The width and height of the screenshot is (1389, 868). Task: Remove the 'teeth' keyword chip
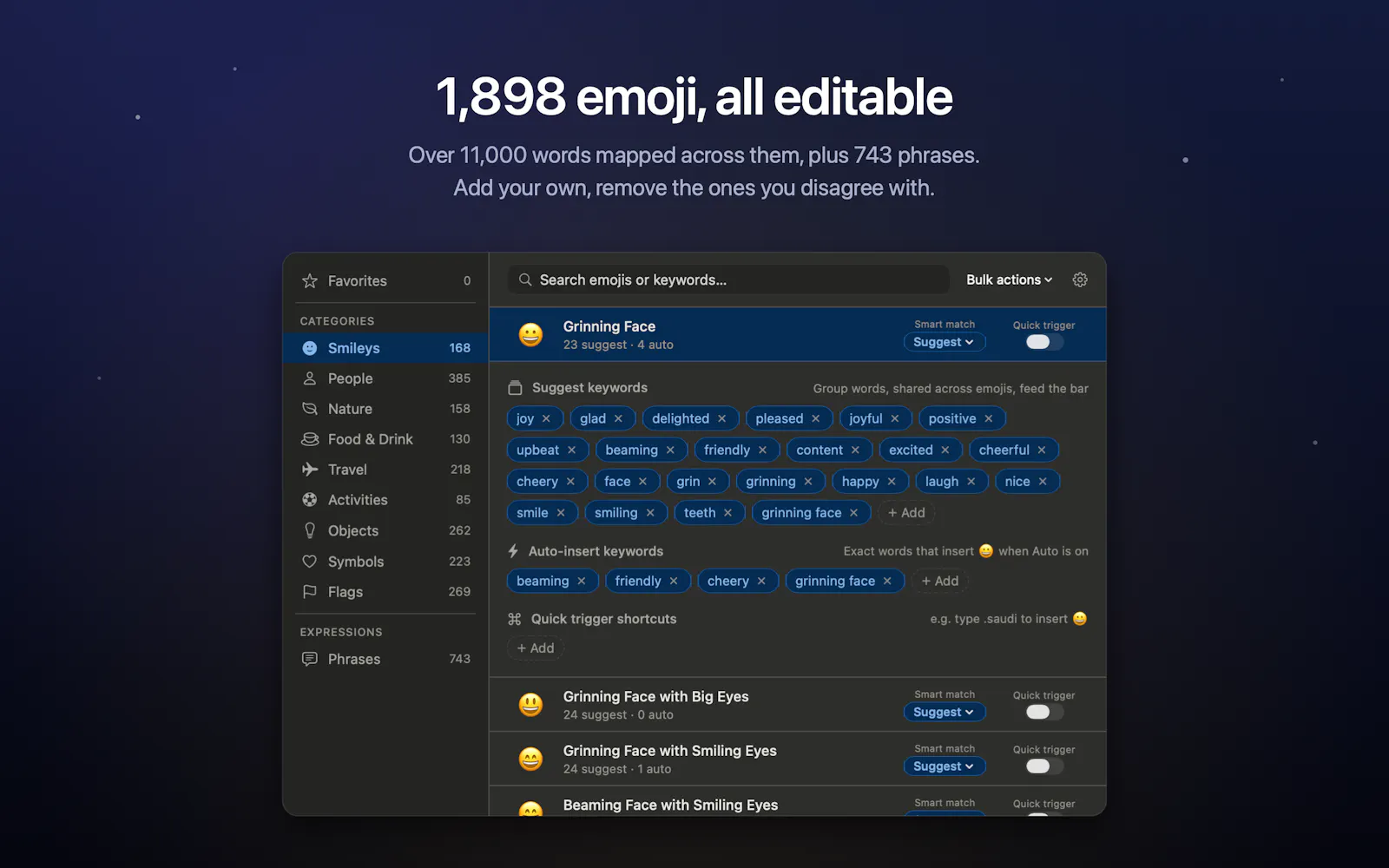[727, 513]
